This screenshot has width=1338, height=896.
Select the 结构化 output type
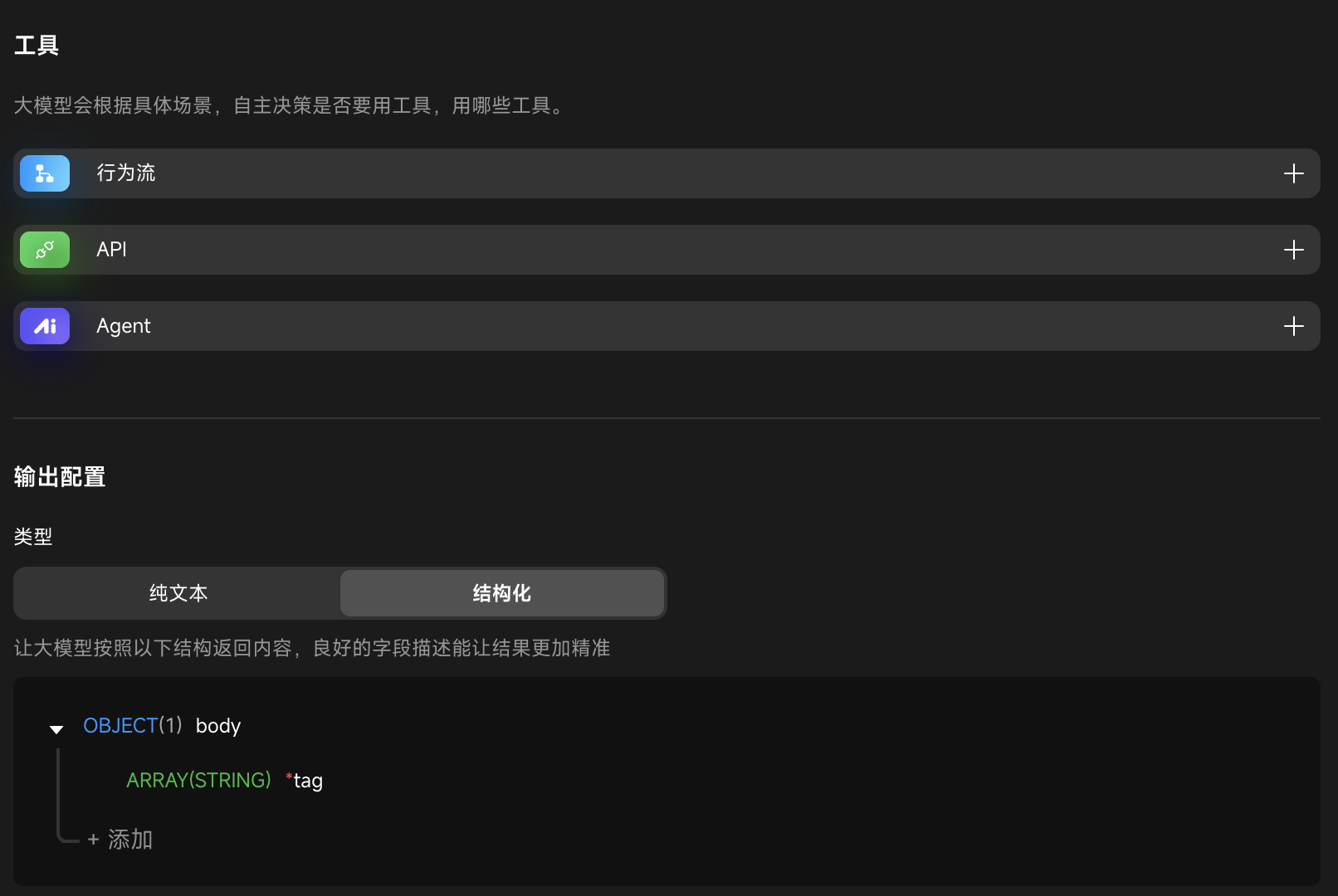point(501,593)
